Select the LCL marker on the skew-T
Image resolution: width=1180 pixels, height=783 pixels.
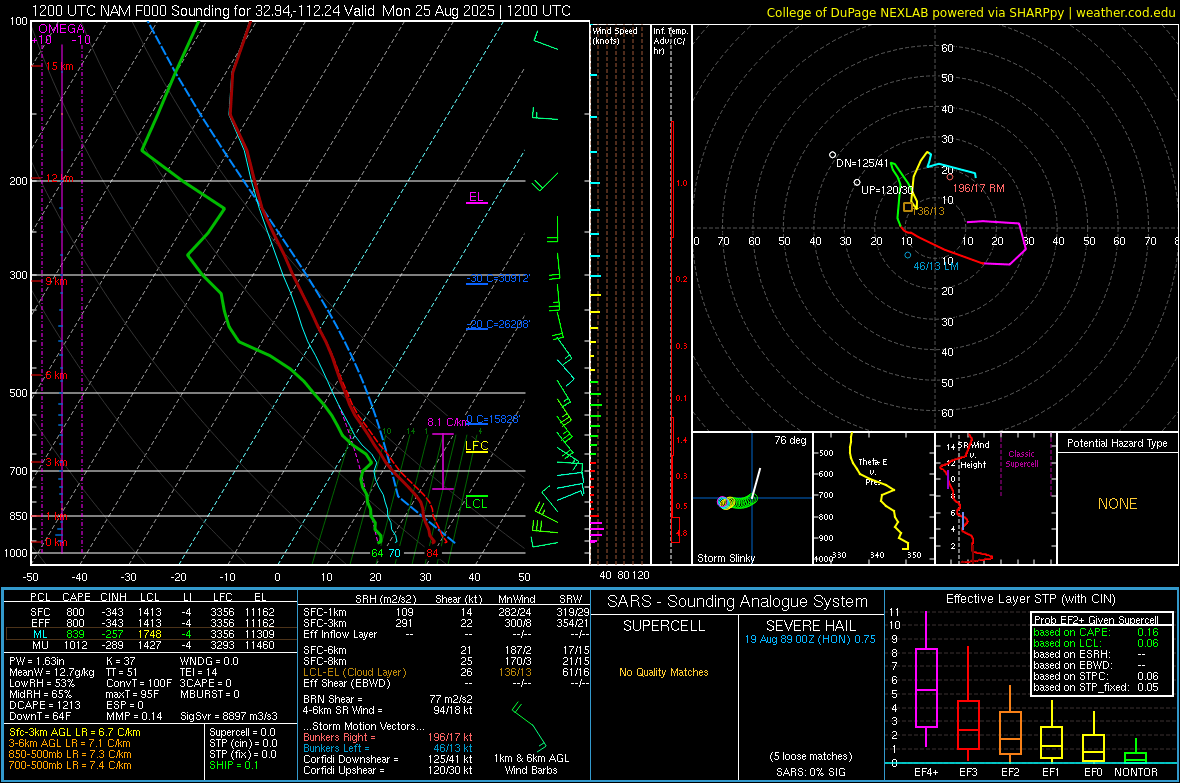476,503
